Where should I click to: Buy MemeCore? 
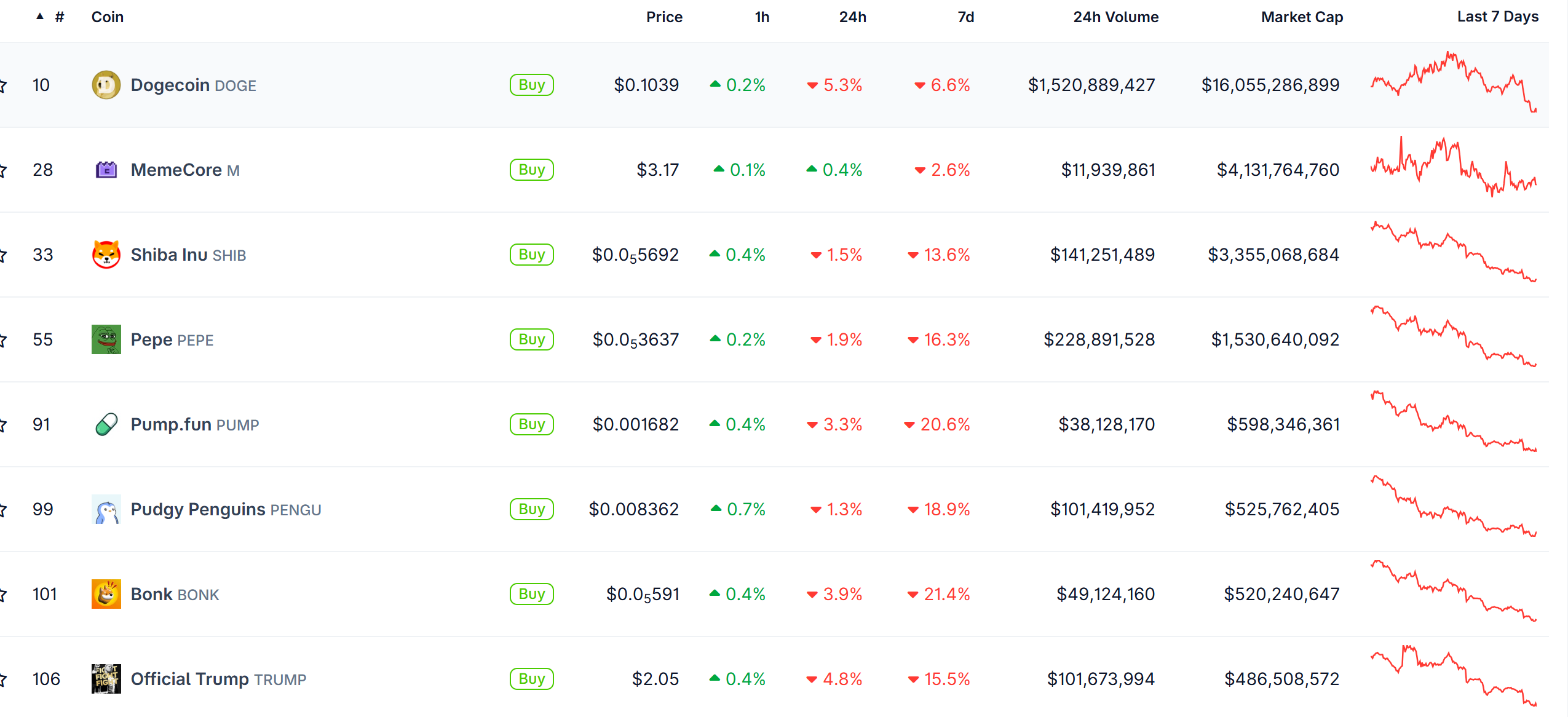tap(532, 170)
